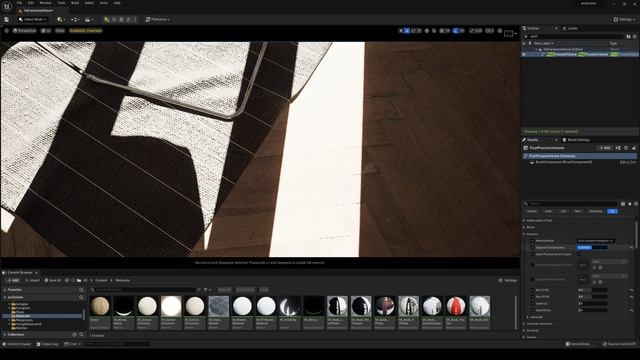Open the Select Mode dropdown
Screen dimensions: 640x360
pos(33,20)
